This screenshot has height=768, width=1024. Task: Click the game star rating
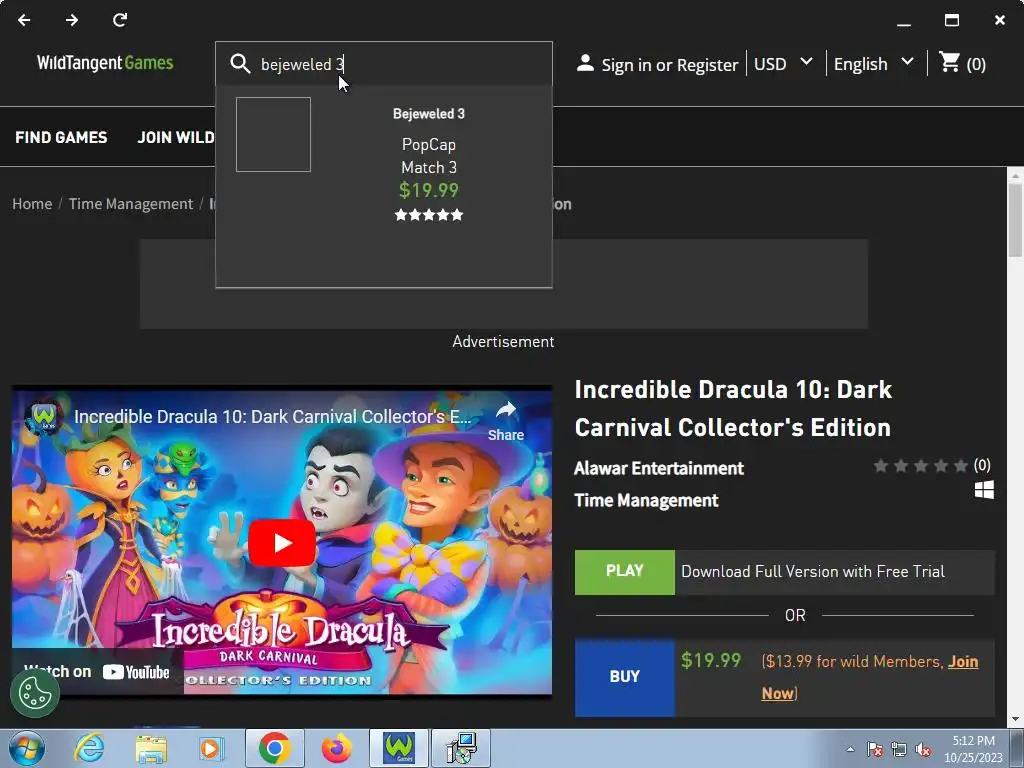pyautogui.click(x=921, y=465)
